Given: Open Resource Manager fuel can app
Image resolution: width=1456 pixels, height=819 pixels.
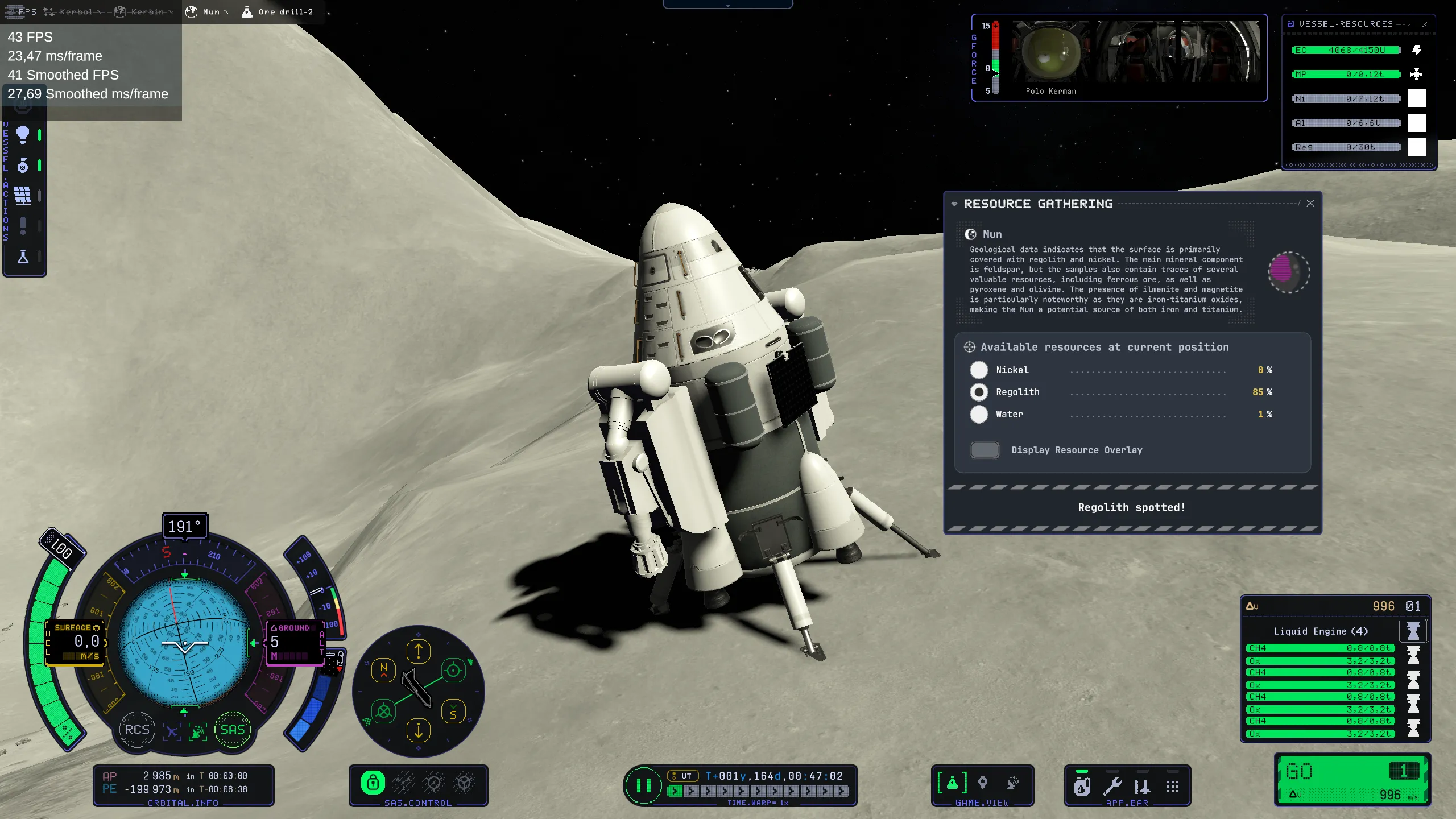Looking at the screenshot, I should pyautogui.click(x=1082, y=785).
